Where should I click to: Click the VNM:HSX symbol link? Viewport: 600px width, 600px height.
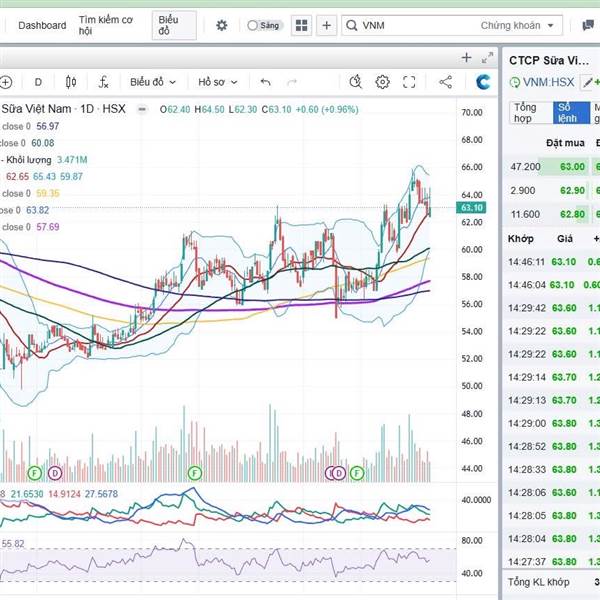(x=548, y=82)
